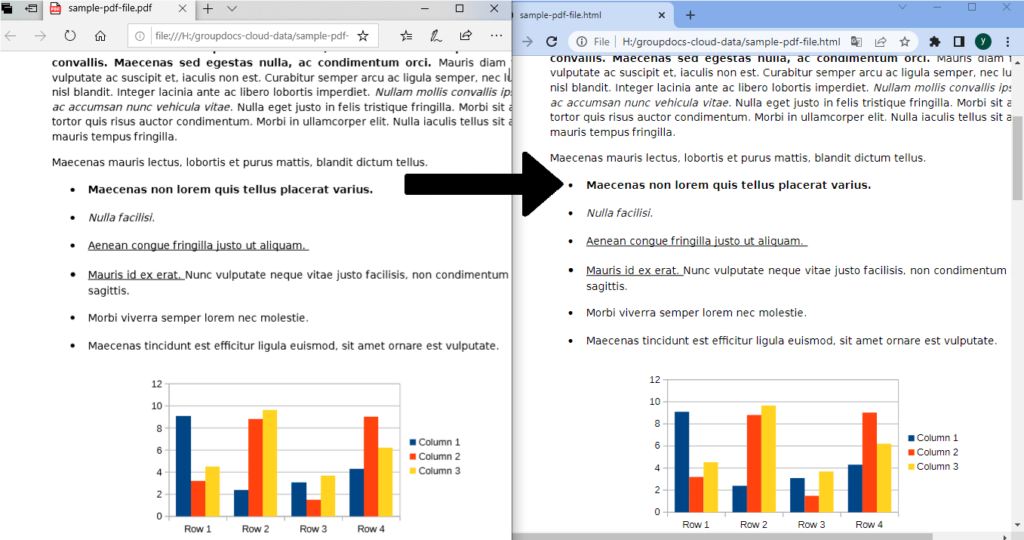Add PDF to favorites with Edge star

coord(363,36)
